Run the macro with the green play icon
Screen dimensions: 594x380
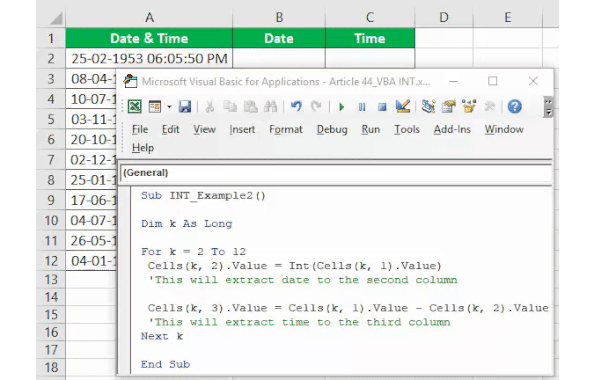click(341, 107)
